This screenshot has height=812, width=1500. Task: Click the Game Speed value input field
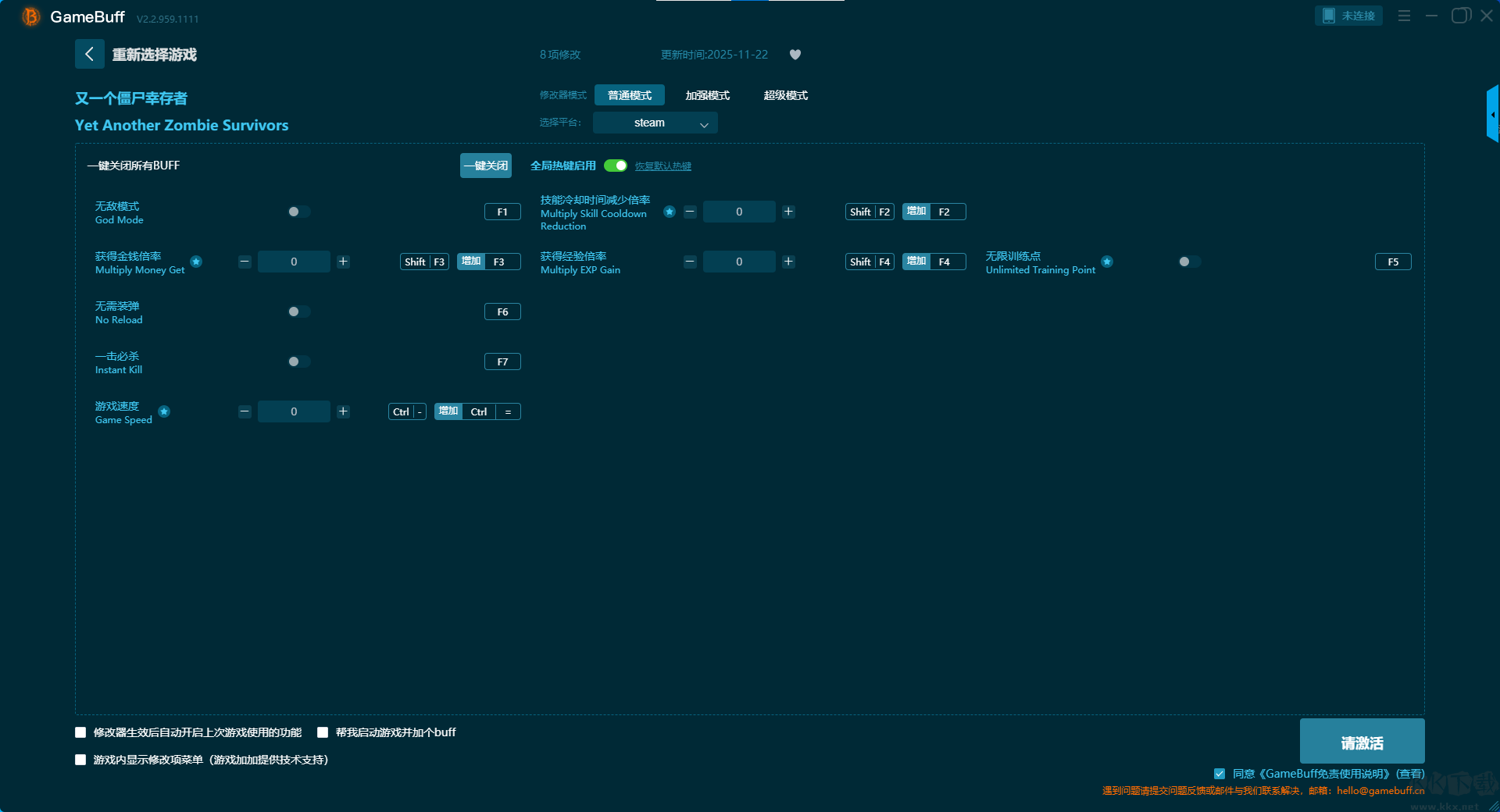tap(294, 411)
